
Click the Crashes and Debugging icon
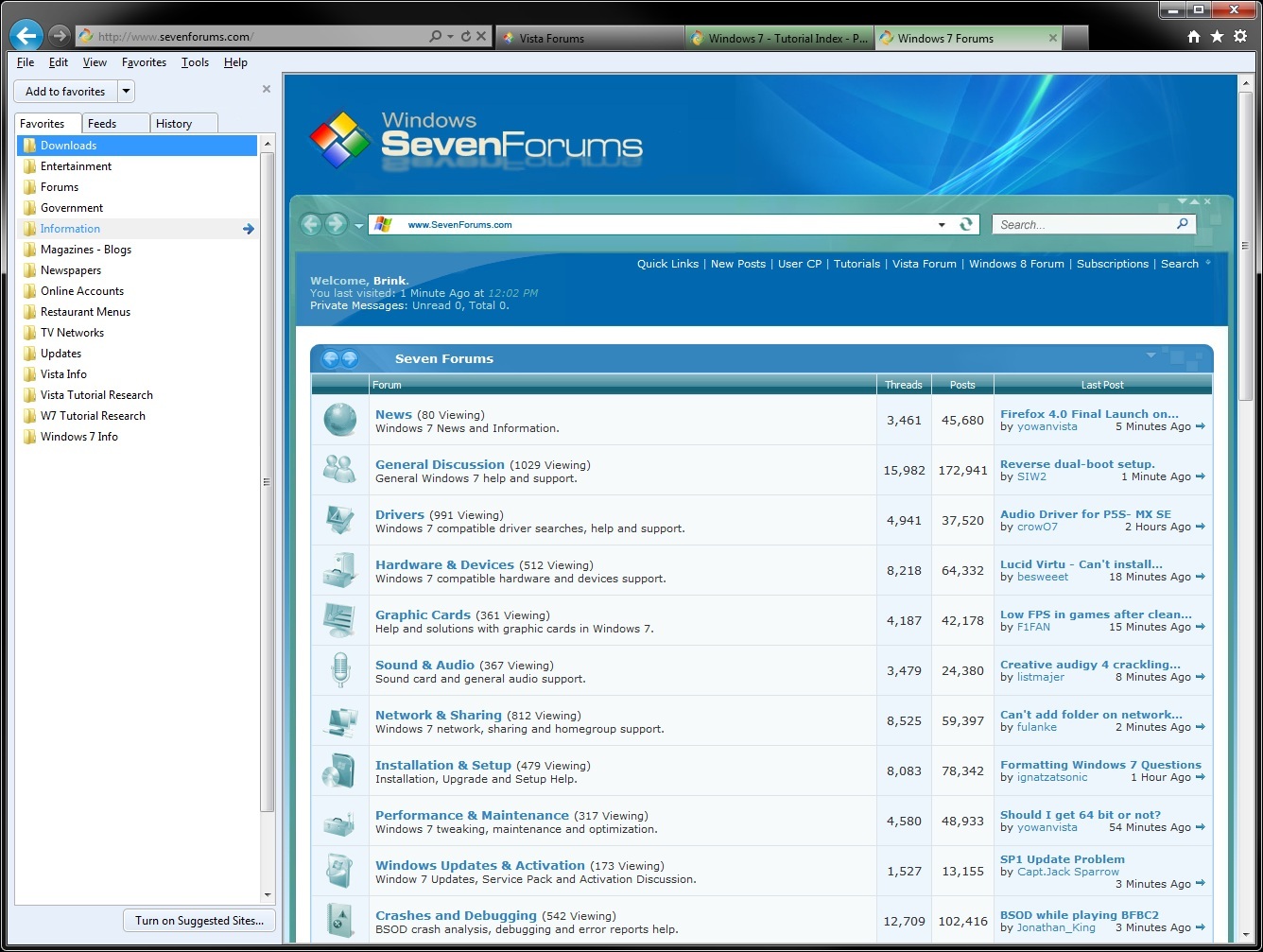pyautogui.click(x=339, y=920)
